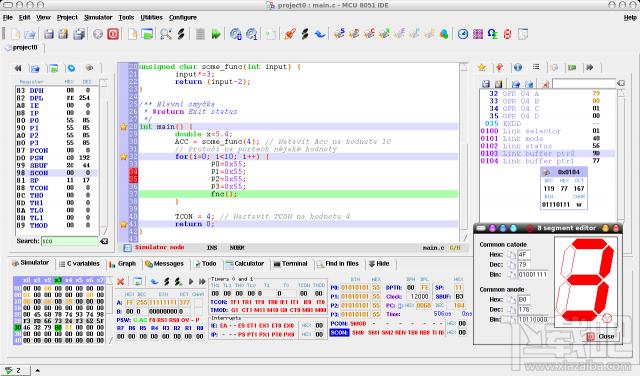Toggle the ES bit in IE register
Viewport: 640px width, 376px height.
(x=241, y=325)
